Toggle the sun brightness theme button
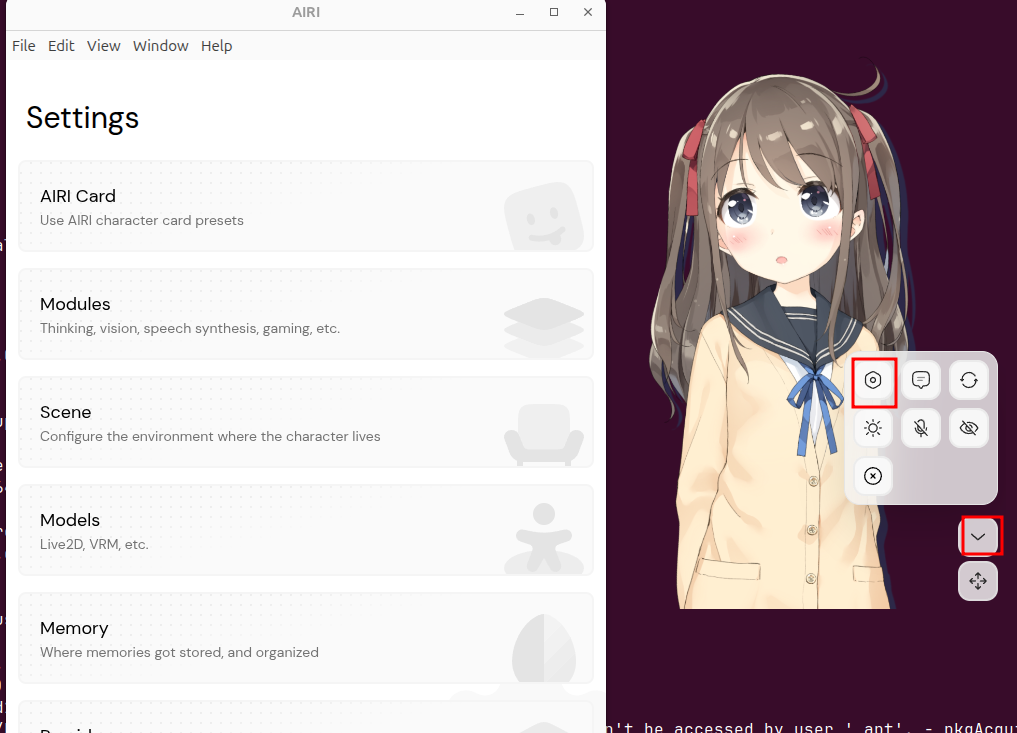 873,428
